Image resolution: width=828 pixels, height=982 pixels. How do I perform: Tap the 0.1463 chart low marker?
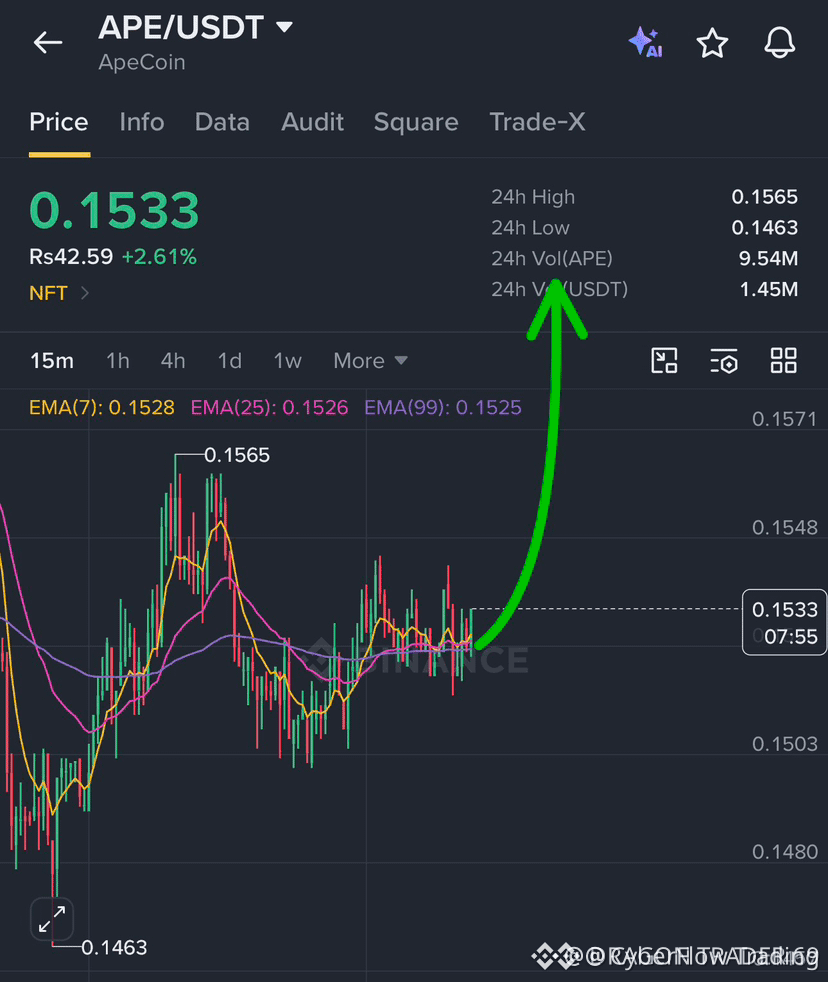click(x=114, y=948)
